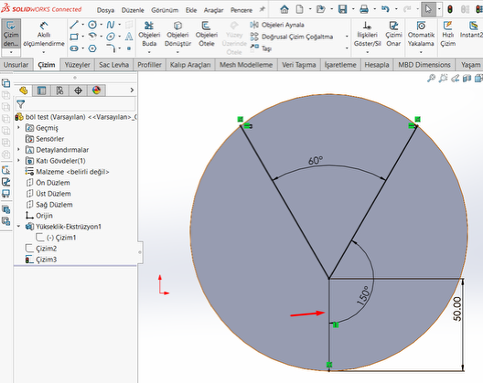Select the Point sketch tool

click(129, 49)
